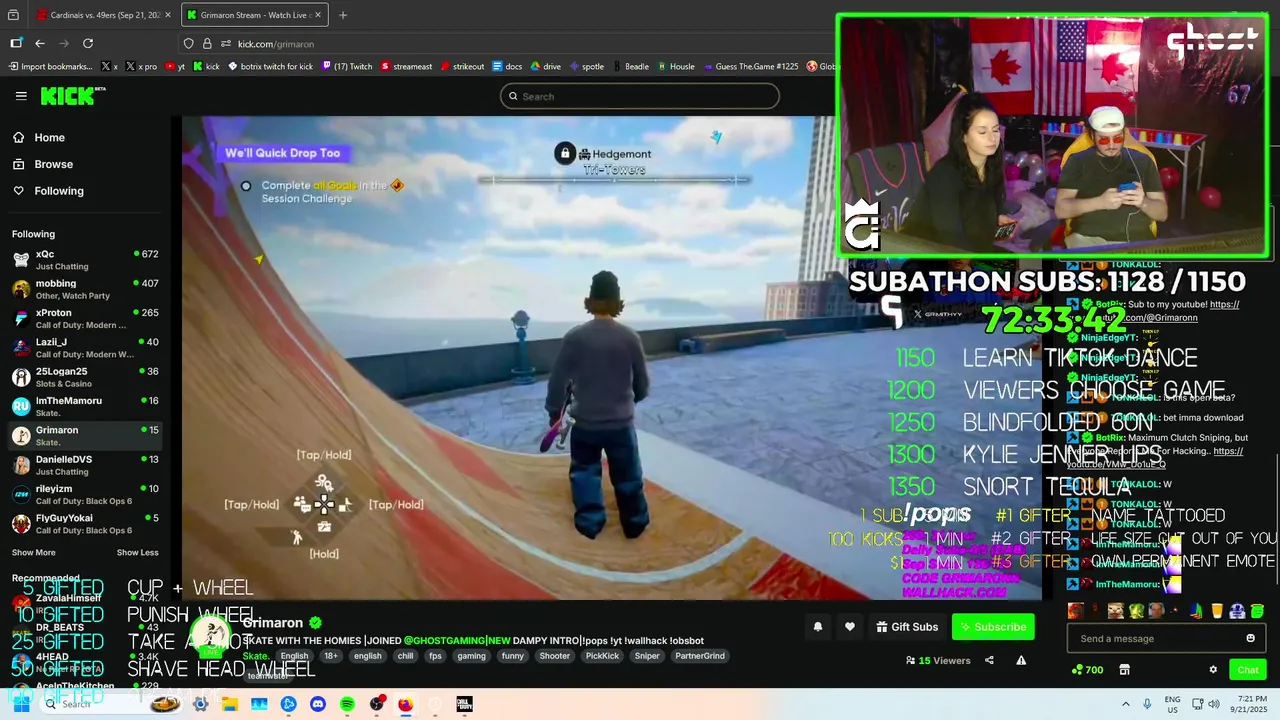
Task: Open mobbing channel in Following list
Action: pyautogui.click(x=86, y=289)
